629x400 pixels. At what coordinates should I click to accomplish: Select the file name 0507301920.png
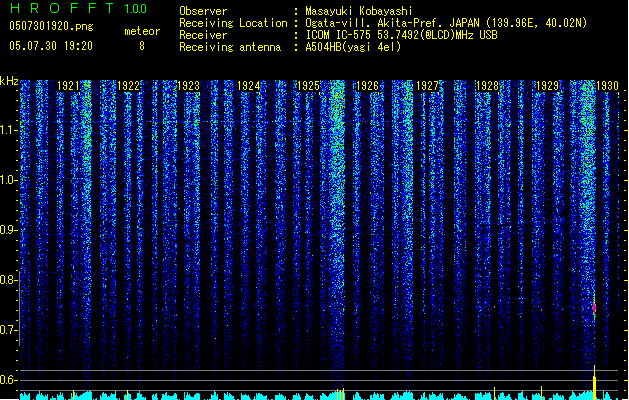(x=51, y=26)
